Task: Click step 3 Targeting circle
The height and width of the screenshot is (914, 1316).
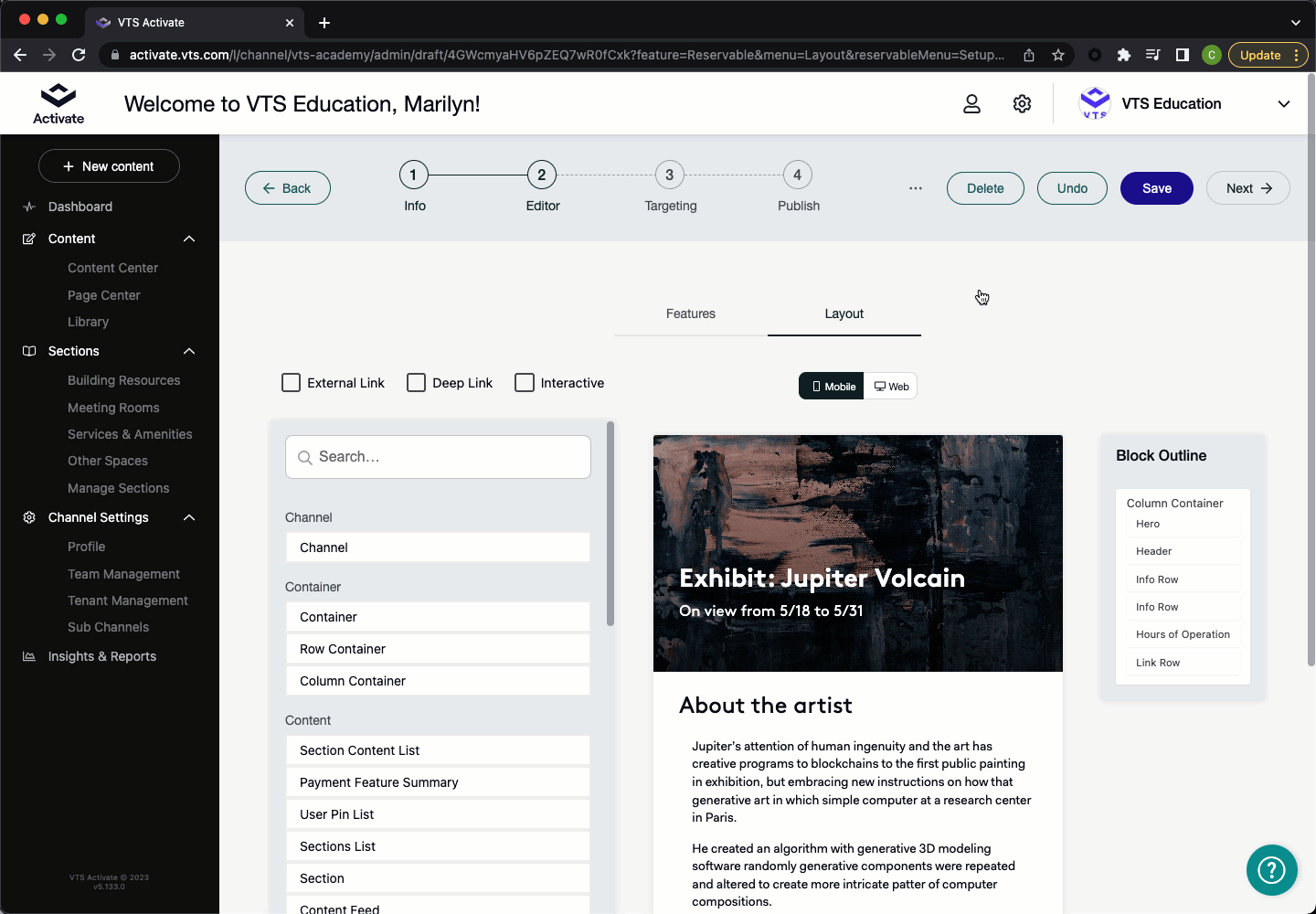Action: (669, 175)
